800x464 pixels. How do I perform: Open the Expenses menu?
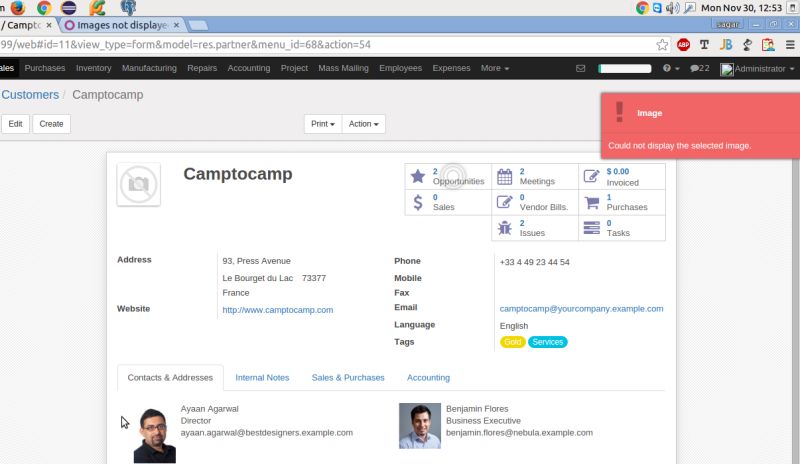[451, 68]
